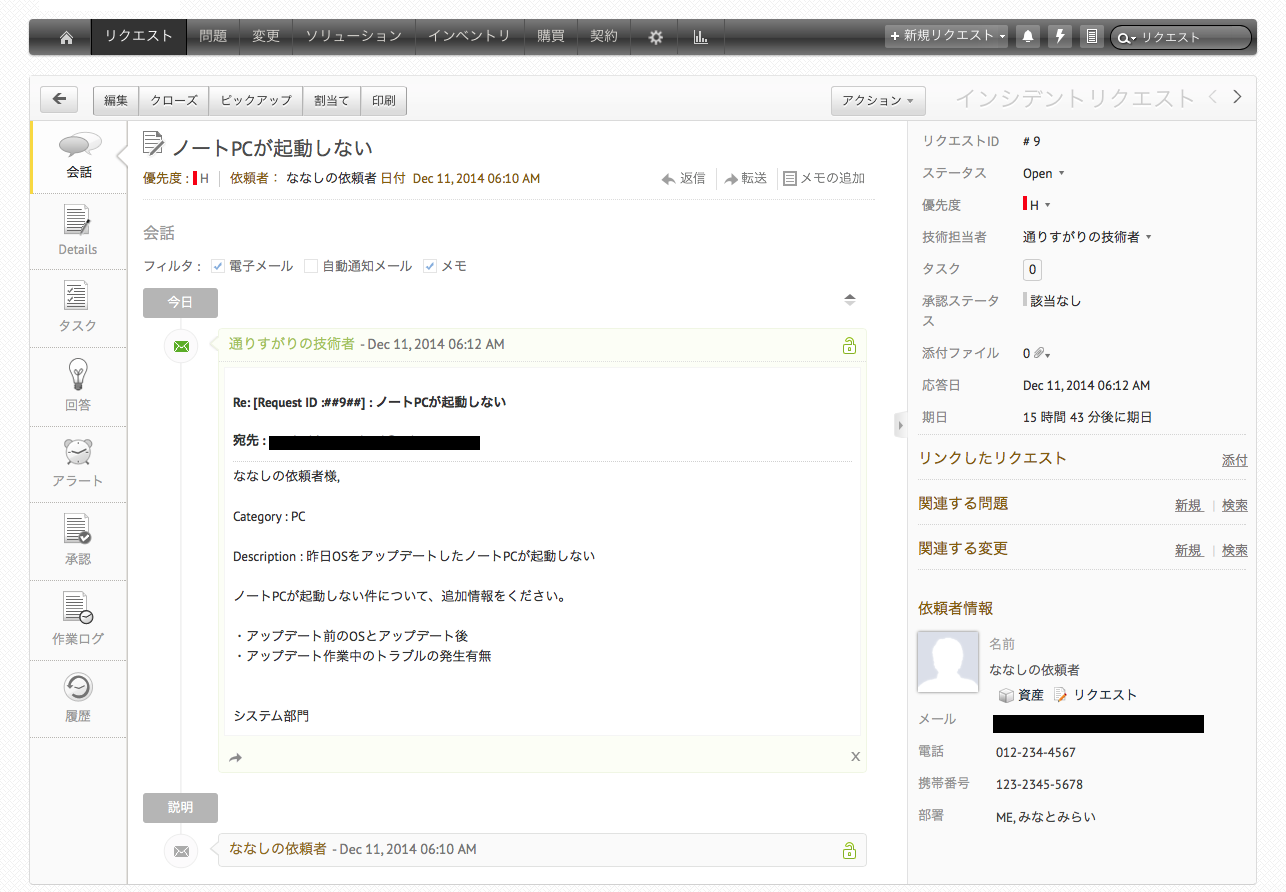Image resolution: width=1286 pixels, height=892 pixels.
Task: Open the document list icon in top bar
Action: [x=1092, y=37]
